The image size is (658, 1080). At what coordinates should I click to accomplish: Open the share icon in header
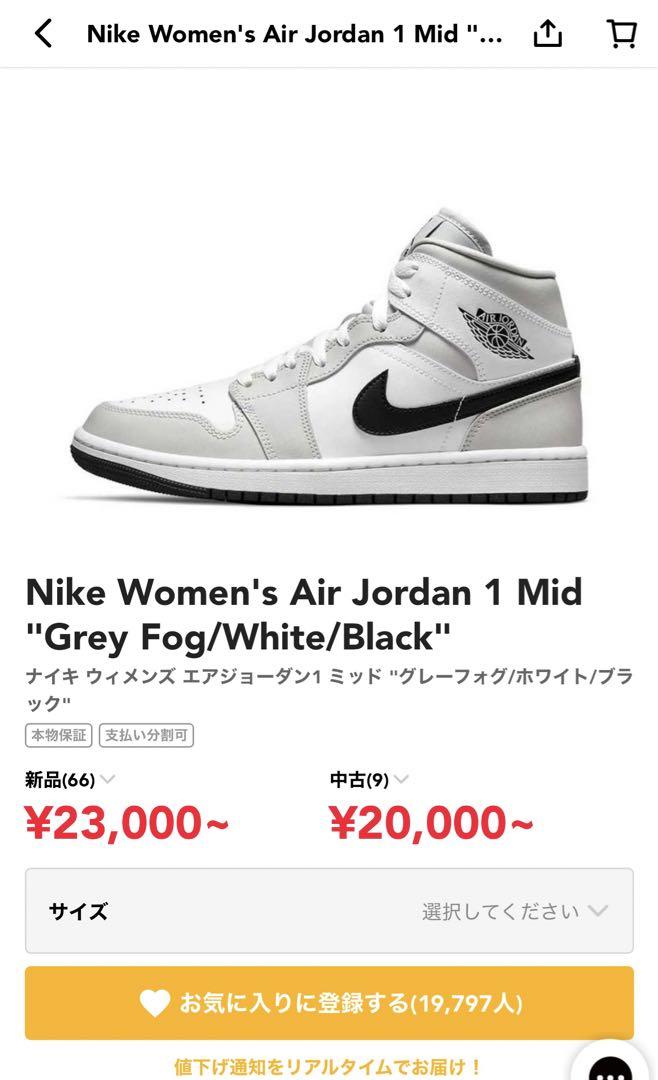click(548, 33)
